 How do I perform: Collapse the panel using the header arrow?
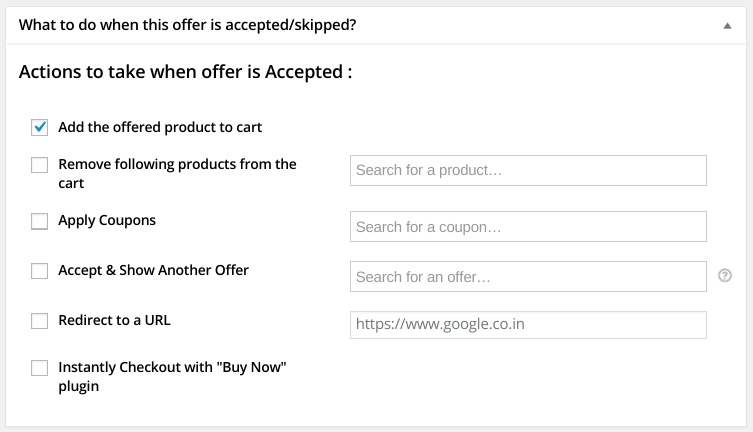728,25
